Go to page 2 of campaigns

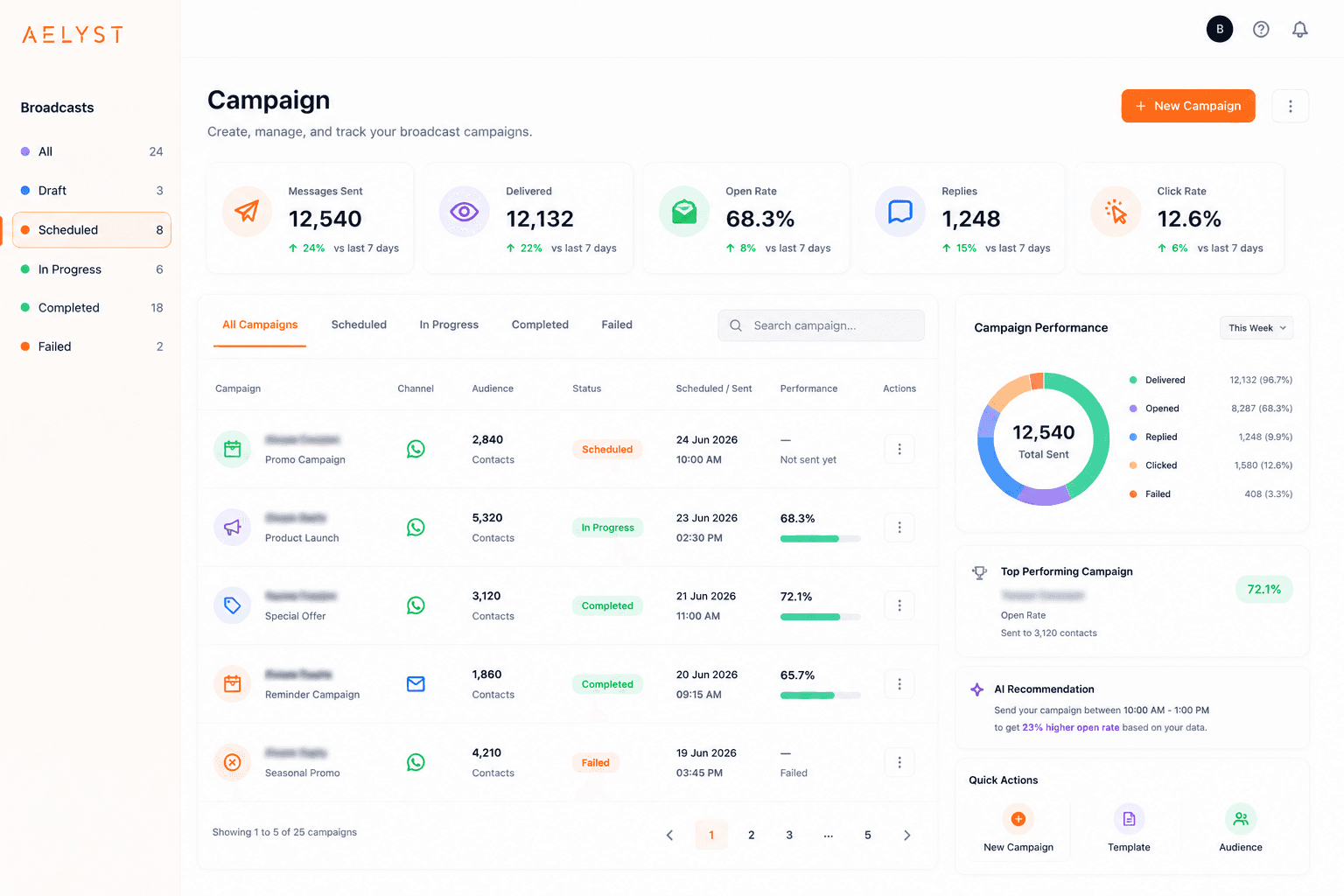click(x=751, y=836)
